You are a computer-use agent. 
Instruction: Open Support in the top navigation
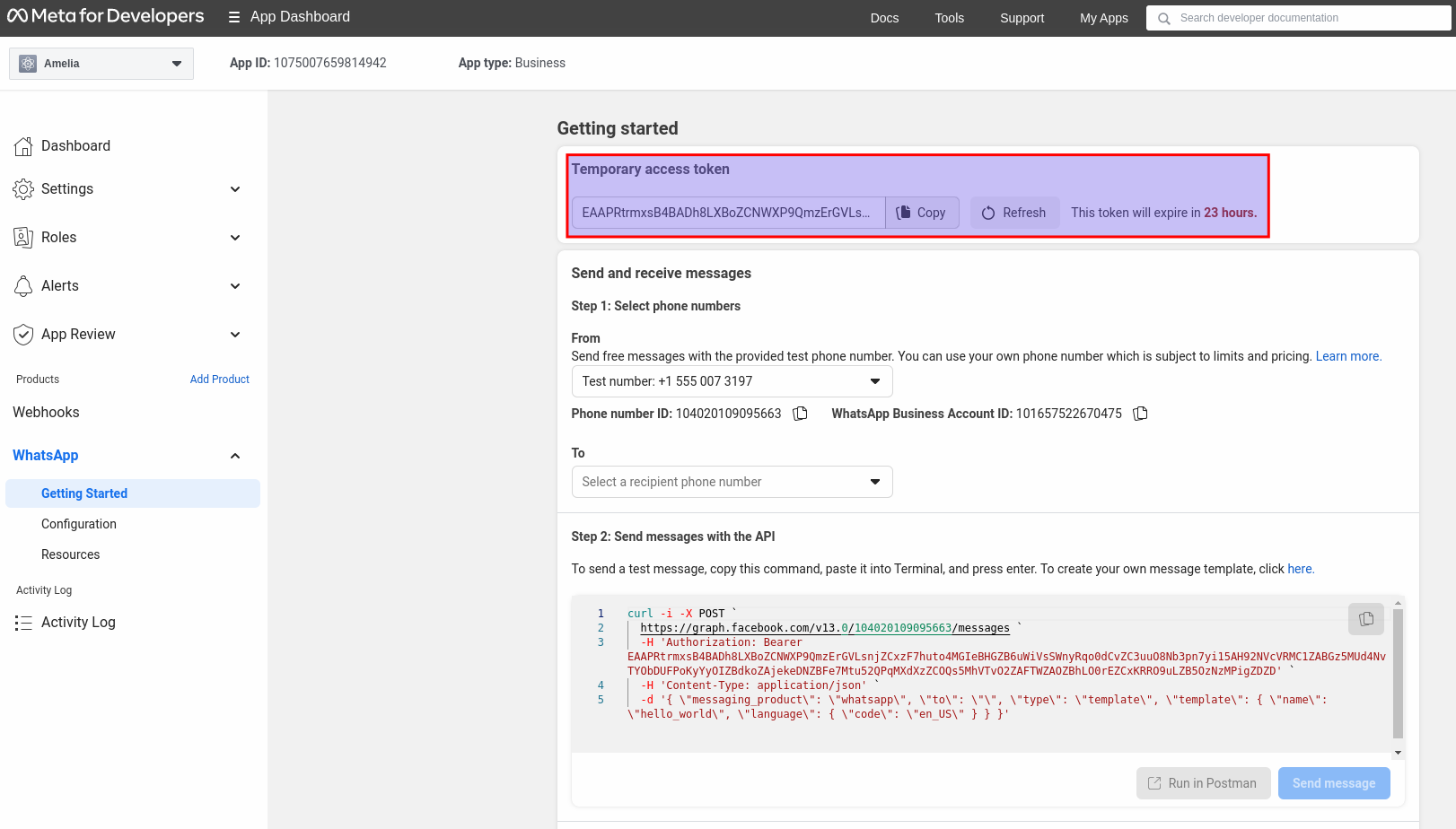[1022, 18]
